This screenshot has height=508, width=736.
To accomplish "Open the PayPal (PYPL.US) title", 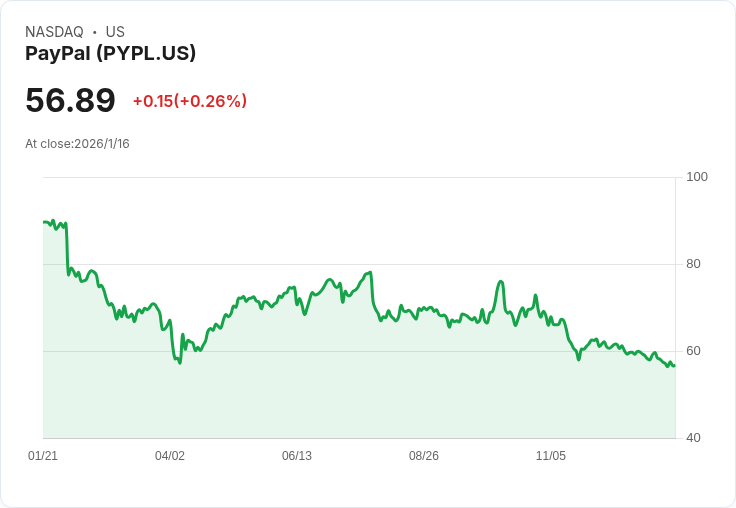I will [x=110, y=53].
